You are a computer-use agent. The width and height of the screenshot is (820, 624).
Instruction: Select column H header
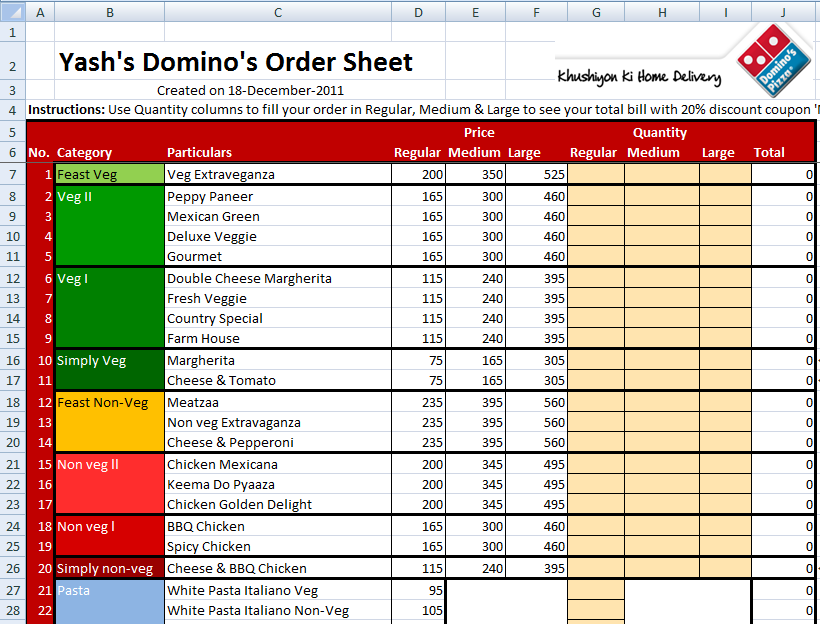point(662,13)
